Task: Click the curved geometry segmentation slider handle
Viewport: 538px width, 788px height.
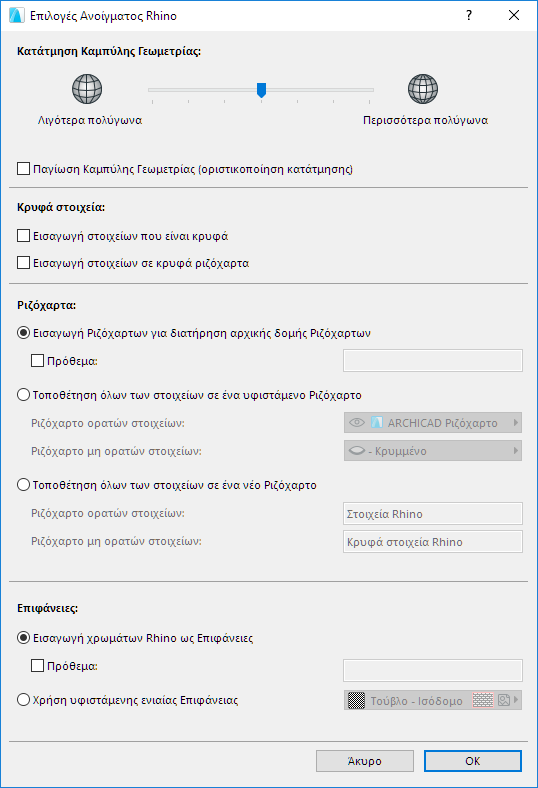Action: 261,90
